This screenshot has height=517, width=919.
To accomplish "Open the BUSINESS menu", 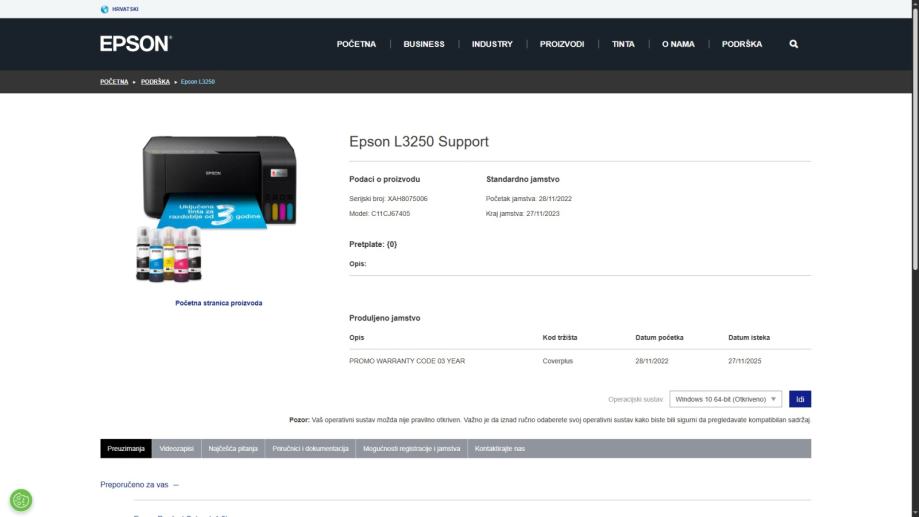I will (424, 44).
